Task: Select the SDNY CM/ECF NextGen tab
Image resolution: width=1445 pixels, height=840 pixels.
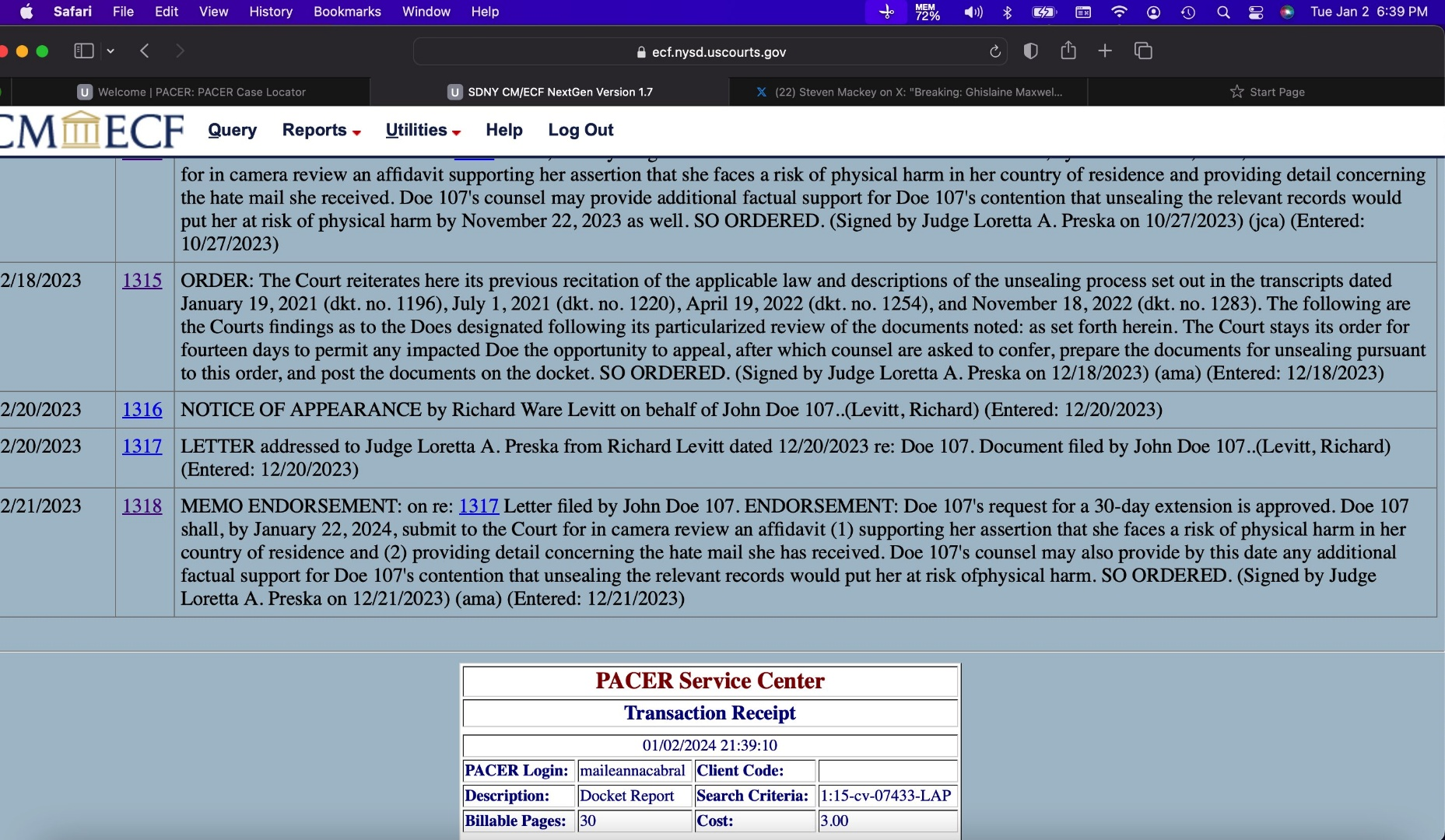Action: tap(550, 92)
